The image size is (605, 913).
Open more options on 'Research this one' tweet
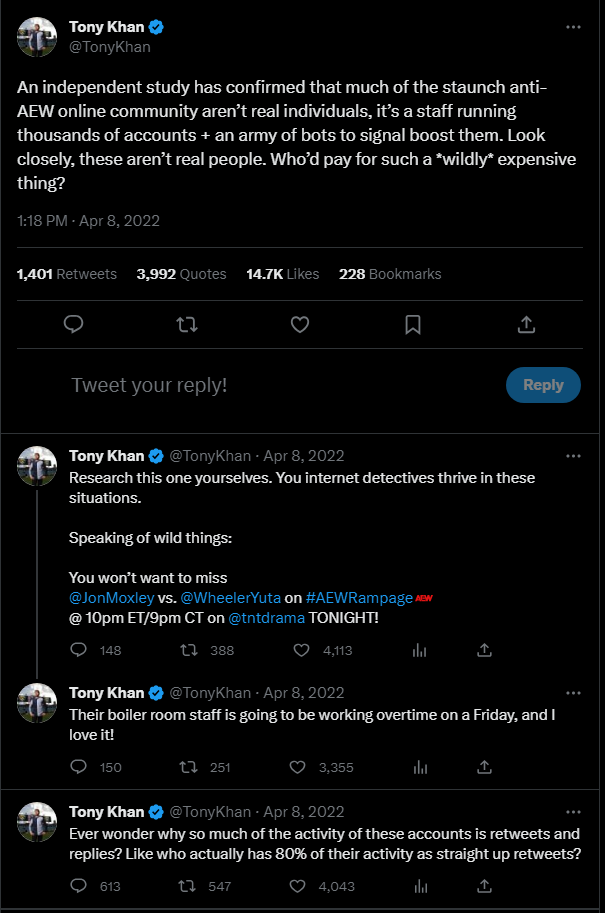pos(573,456)
